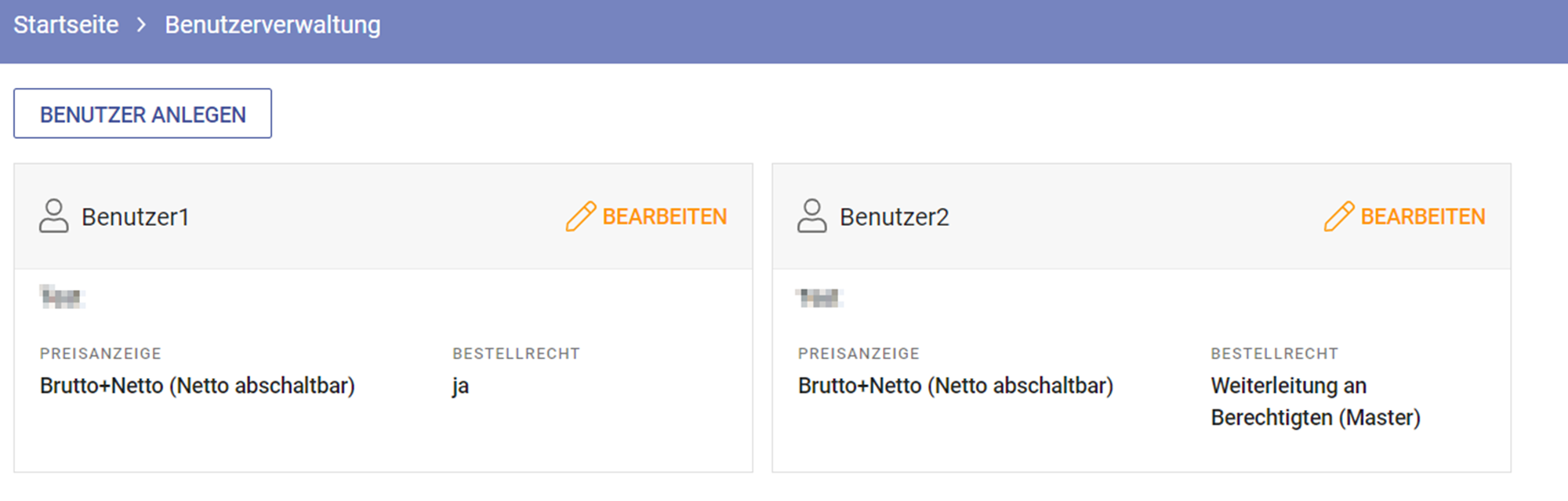
Task: Click 'Weiterleitung an Berechtigten (Master)' text
Action: click(x=1315, y=401)
